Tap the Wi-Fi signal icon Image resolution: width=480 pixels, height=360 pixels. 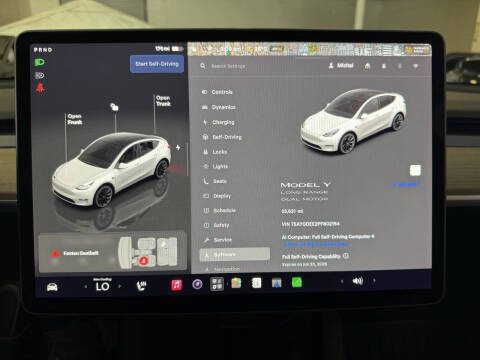416,66
